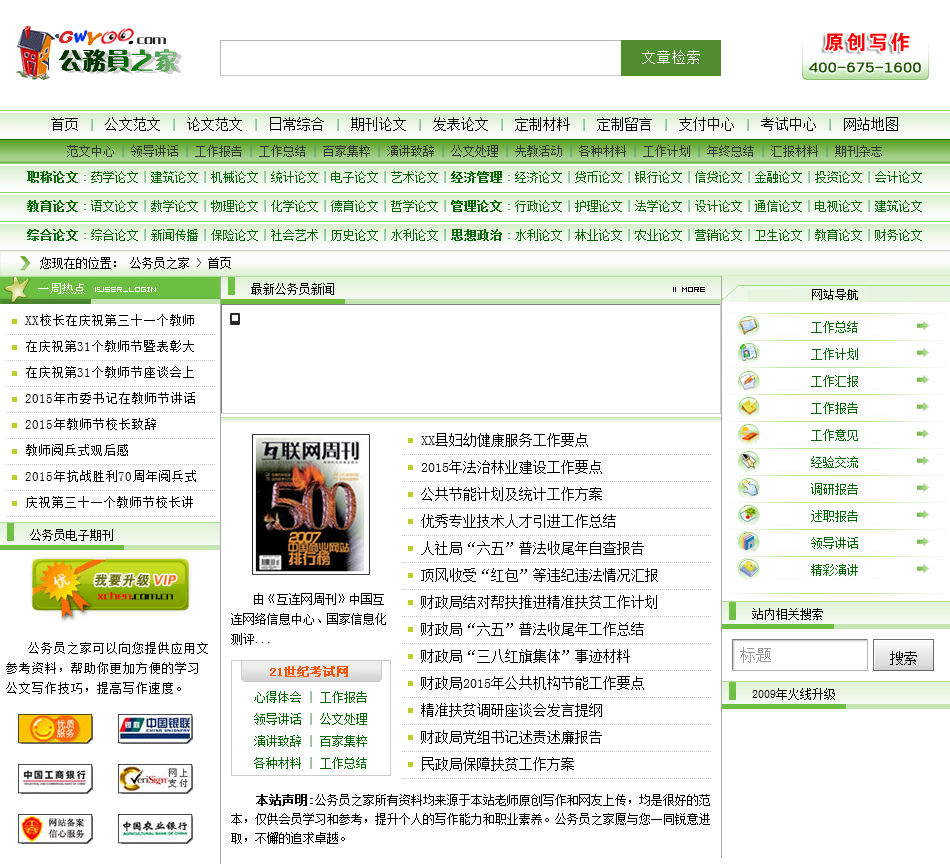Image resolution: width=950 pixels, height=864 pixels.
Task: Click the 精彩演讲 navigation icon
Action: (x=749, y=569)
